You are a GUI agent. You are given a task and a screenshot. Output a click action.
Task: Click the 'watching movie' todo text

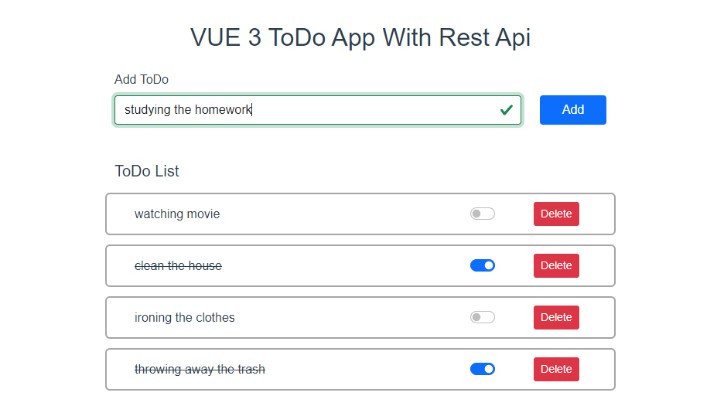pos(177,214)
